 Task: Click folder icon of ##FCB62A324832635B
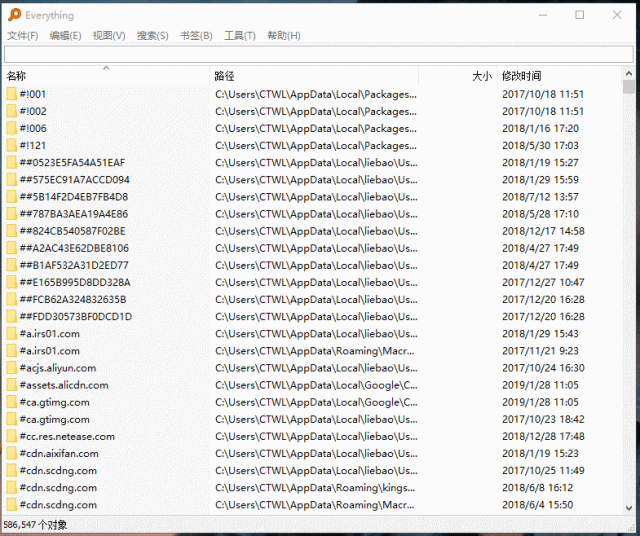click(x=11, y=299)
